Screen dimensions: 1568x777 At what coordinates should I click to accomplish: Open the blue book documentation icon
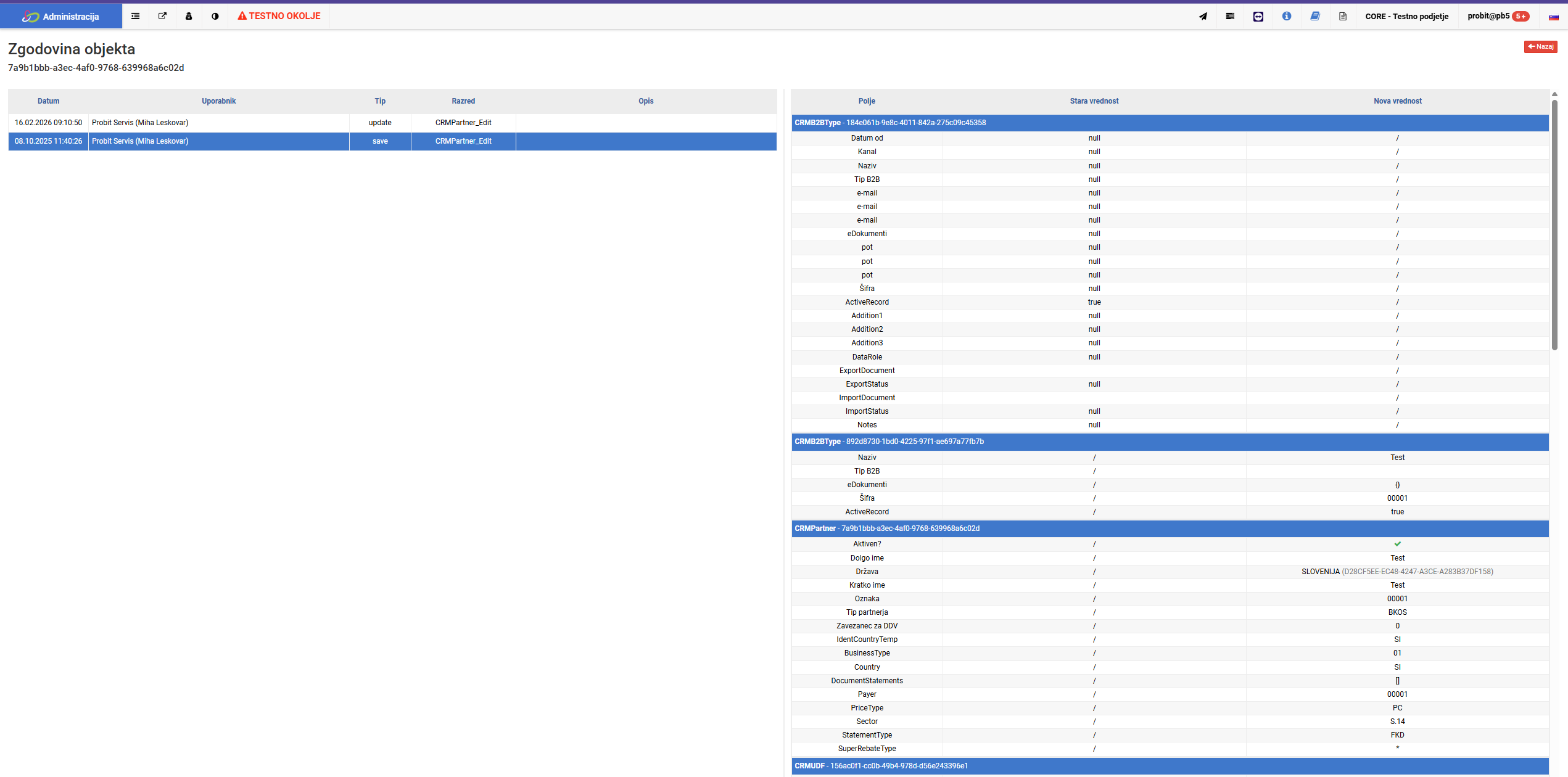(x=1315, y=16)
